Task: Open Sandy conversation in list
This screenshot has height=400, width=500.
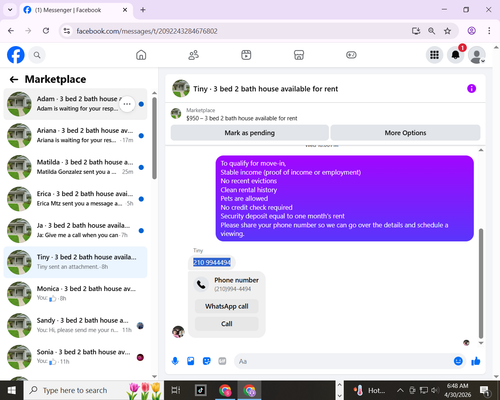Action: [x=75, y=325]
